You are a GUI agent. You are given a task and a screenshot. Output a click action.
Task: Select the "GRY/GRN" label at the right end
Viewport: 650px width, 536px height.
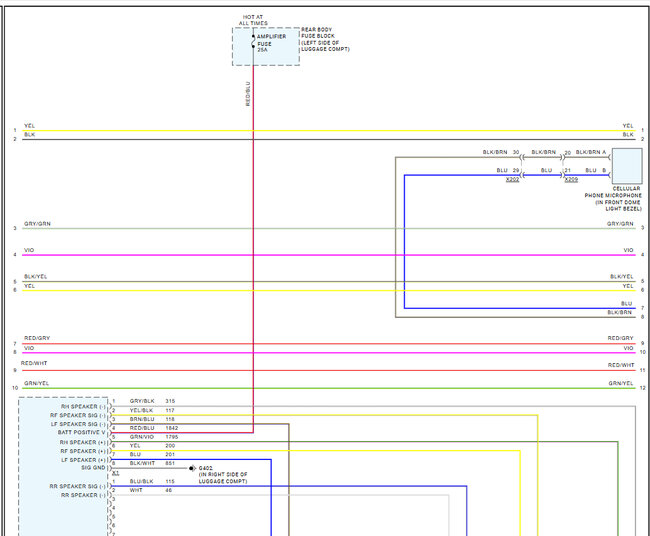(620, 224)
